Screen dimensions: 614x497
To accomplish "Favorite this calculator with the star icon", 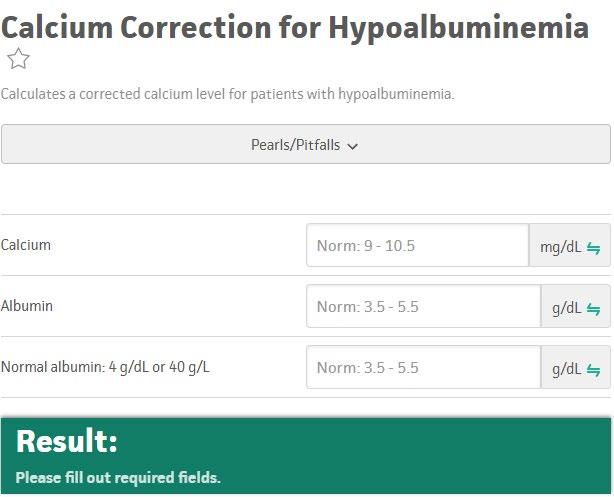I will point(18,59).
